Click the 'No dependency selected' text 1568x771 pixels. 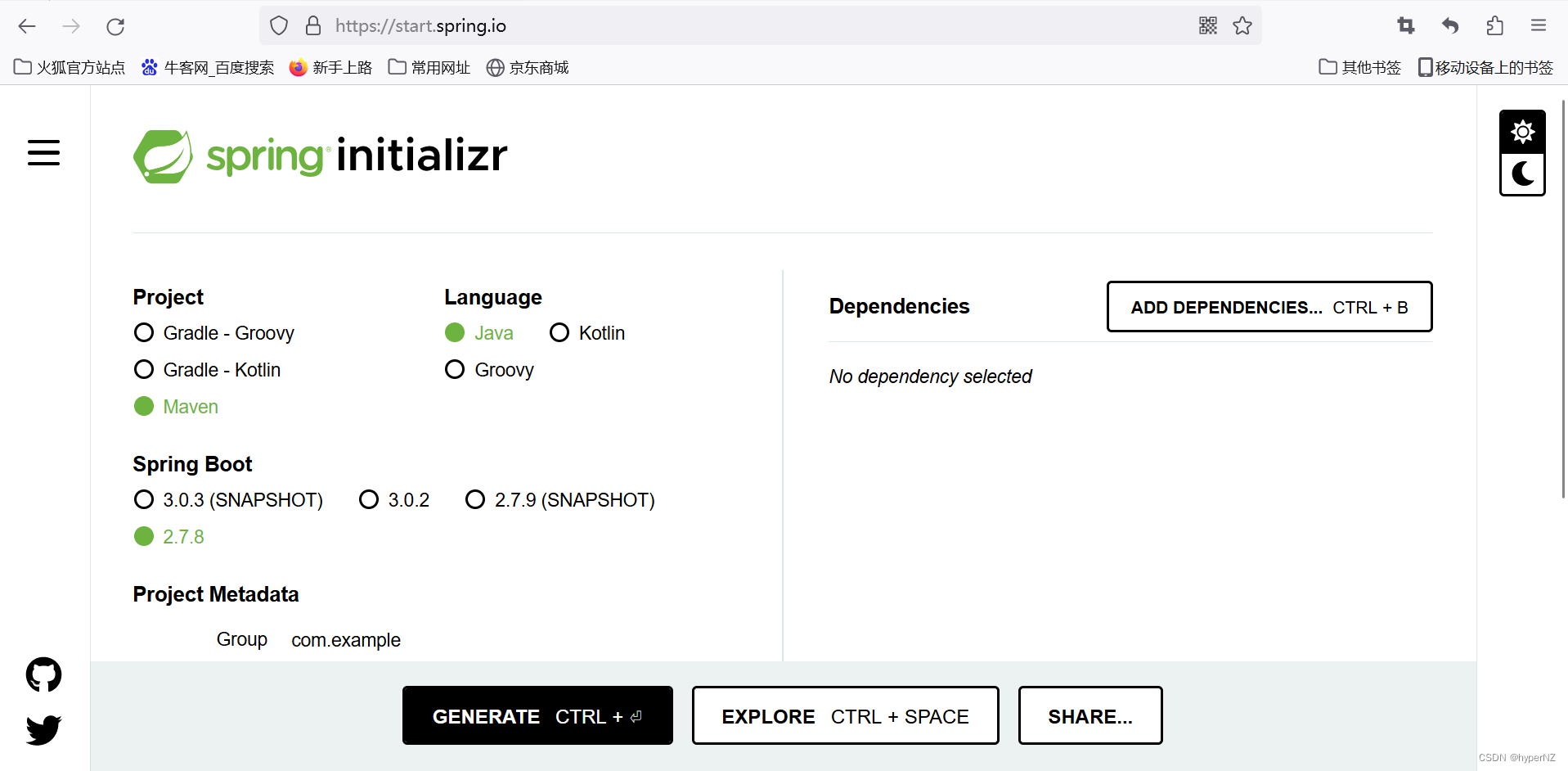point(931,376)
